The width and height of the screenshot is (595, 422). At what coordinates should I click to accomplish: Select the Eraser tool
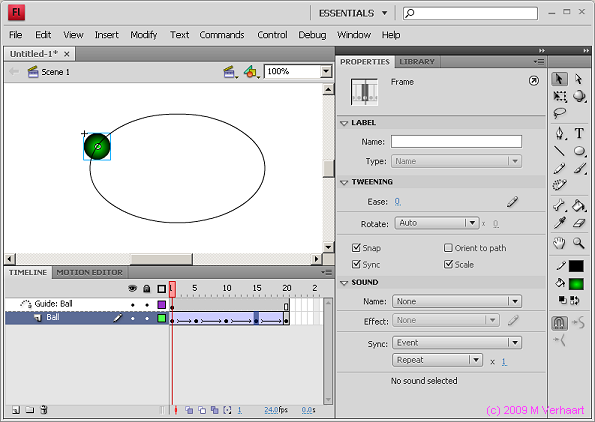(579, 223)
